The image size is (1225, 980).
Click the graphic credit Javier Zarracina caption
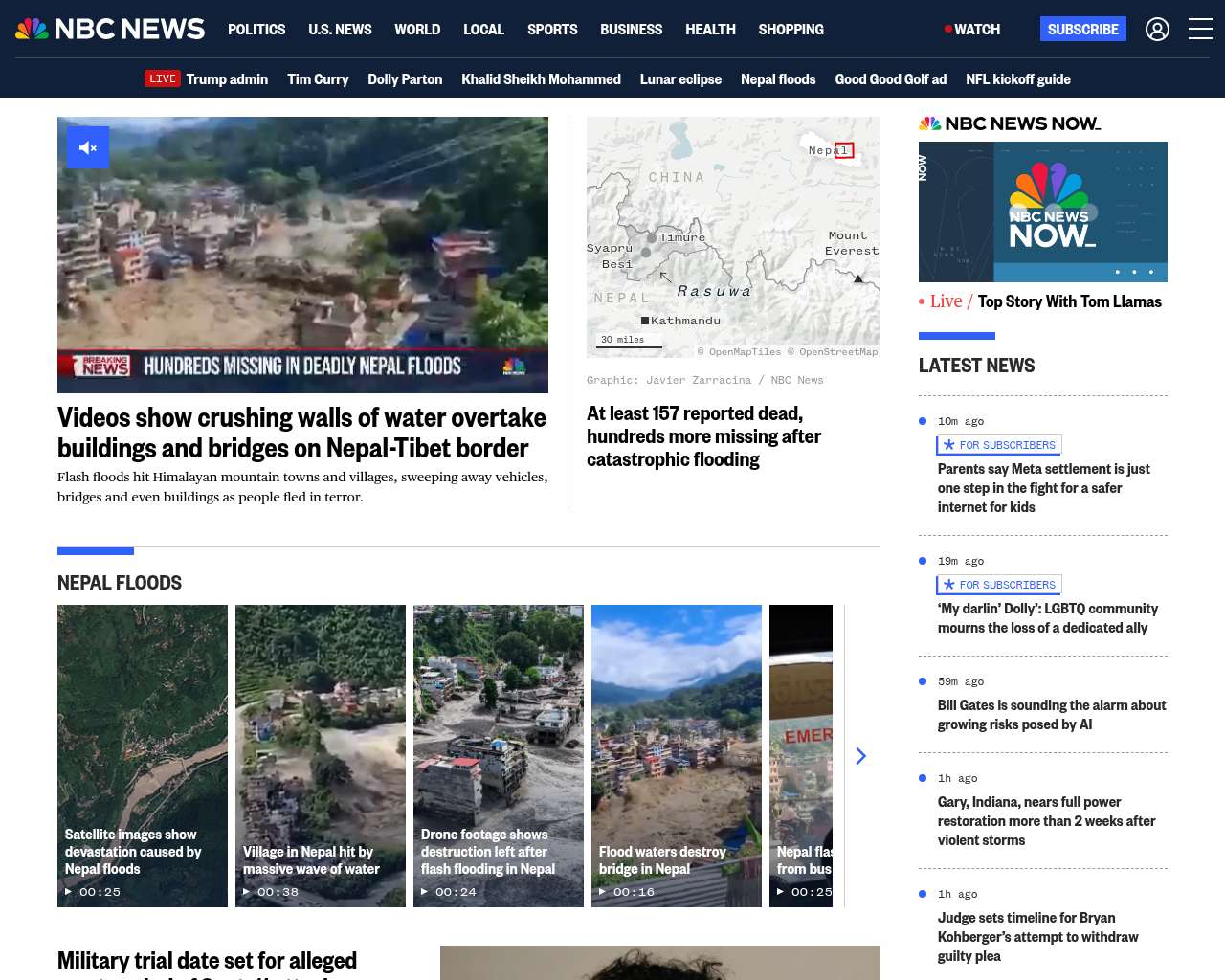pyautogui.click(x=705, y=380)
